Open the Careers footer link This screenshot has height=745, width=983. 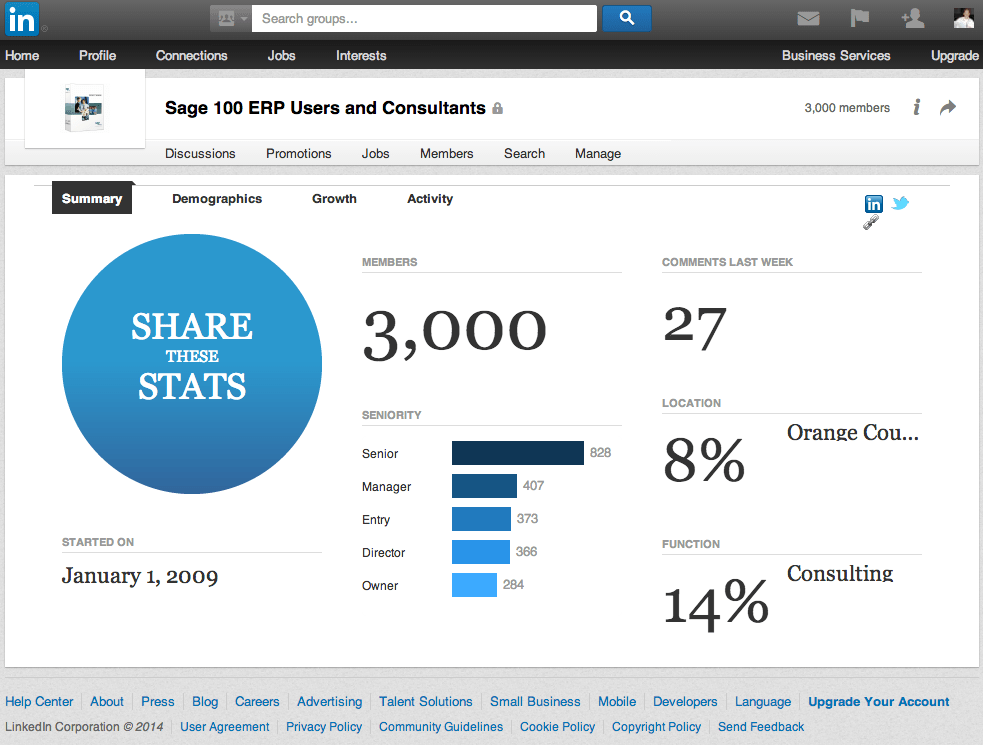point(257,702)
